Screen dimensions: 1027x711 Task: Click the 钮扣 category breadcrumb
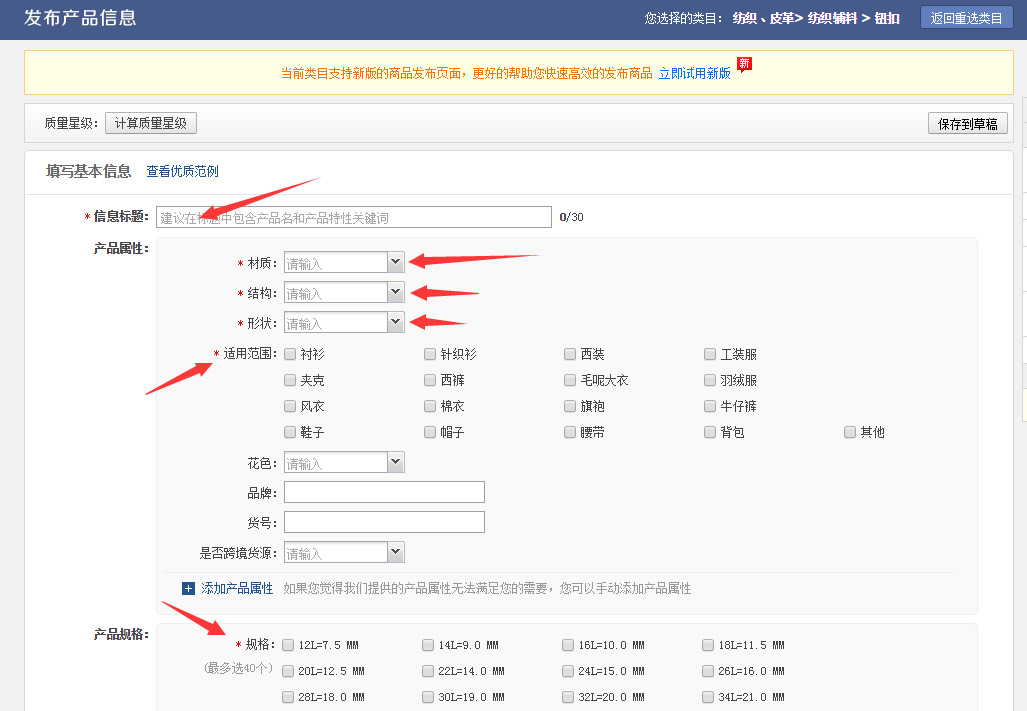(x=887, y=18)
